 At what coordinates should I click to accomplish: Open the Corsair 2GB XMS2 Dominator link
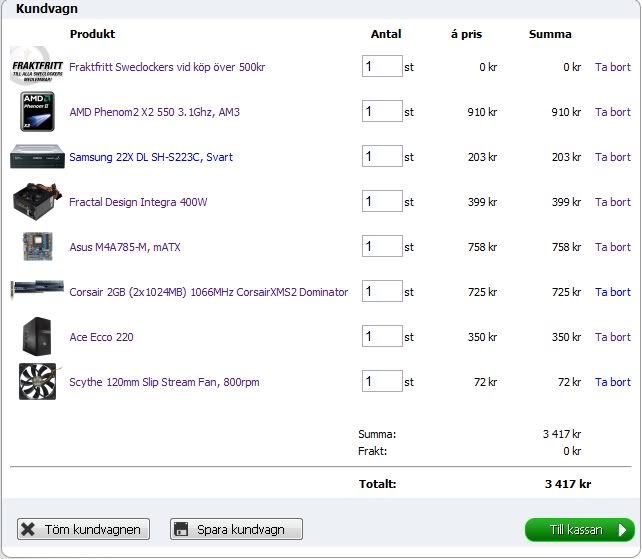(208, 292)
